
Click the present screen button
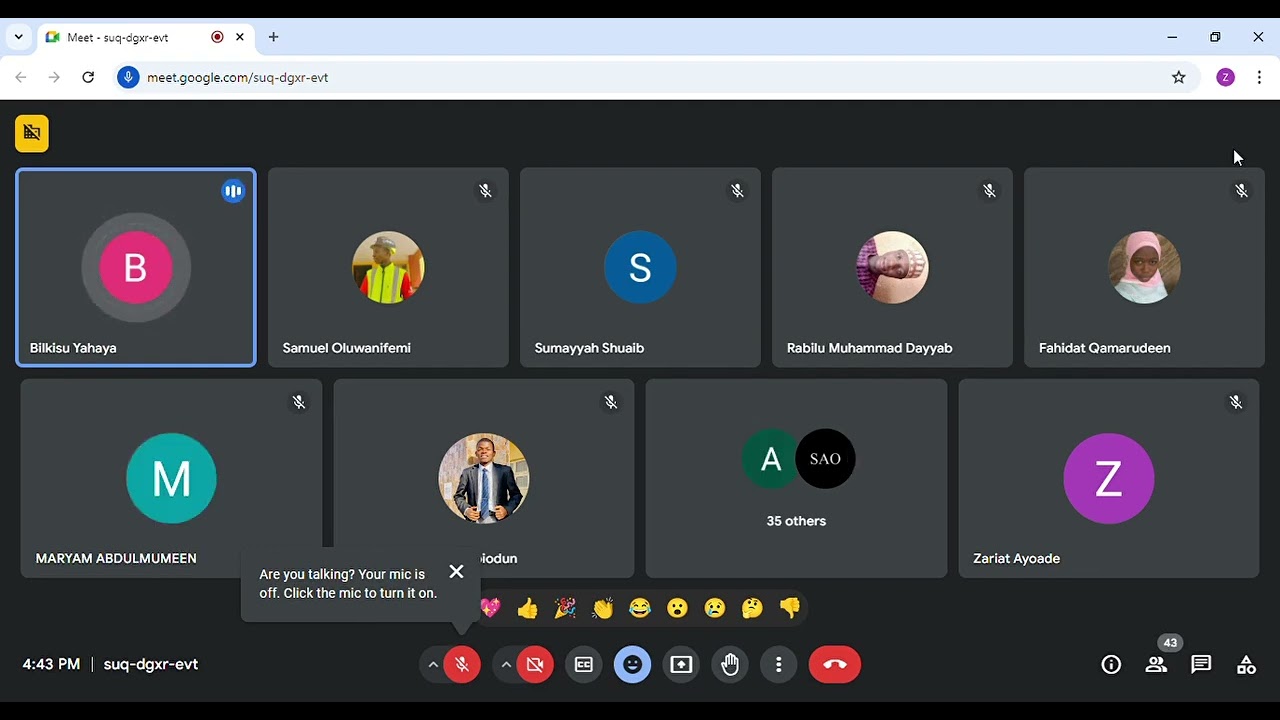click(x=681, y=664)
